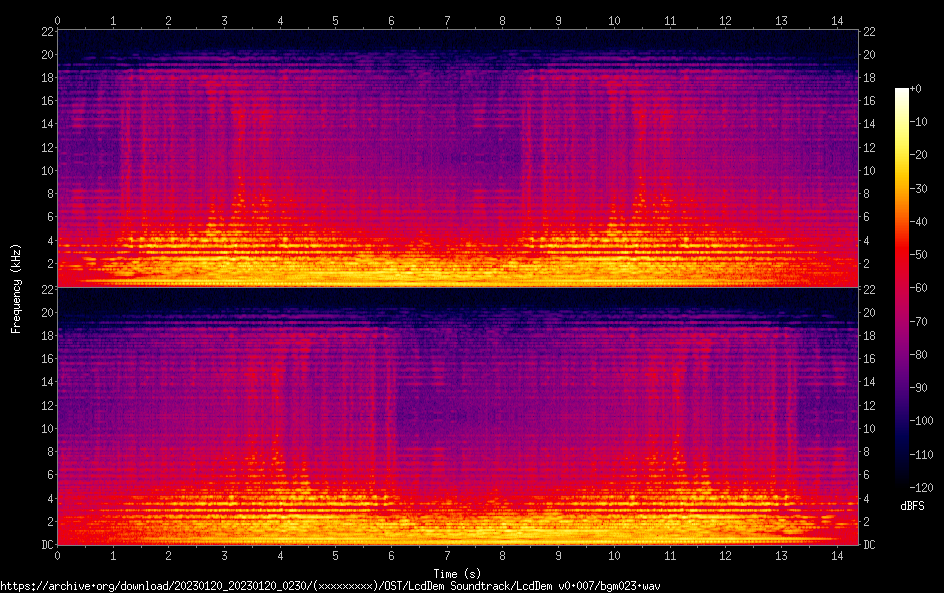This screenshot has width=944, height=593.
Task: Click the center of the upper channel spectrogram
Action: (457, 158)
